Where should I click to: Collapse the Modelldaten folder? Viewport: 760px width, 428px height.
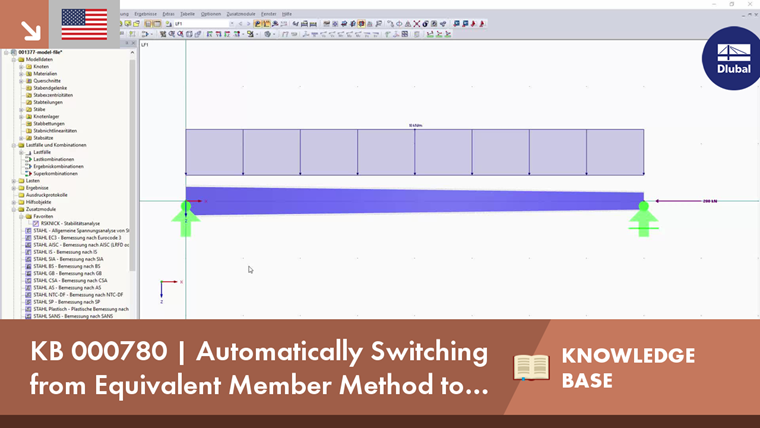[14, 60]
